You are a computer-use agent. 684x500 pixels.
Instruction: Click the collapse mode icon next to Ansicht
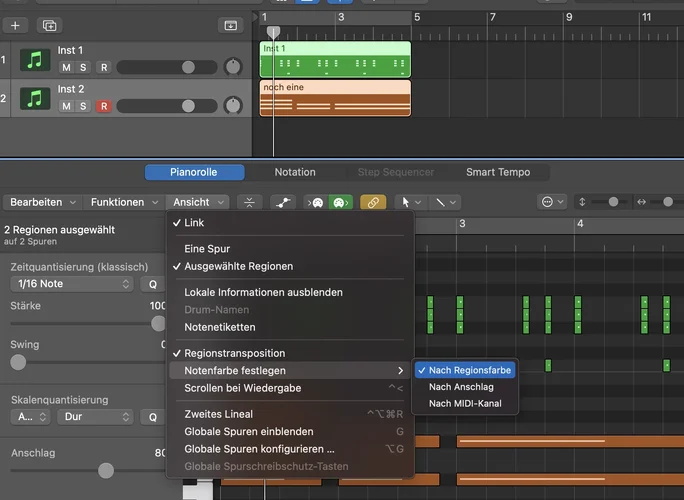(250, 202)
